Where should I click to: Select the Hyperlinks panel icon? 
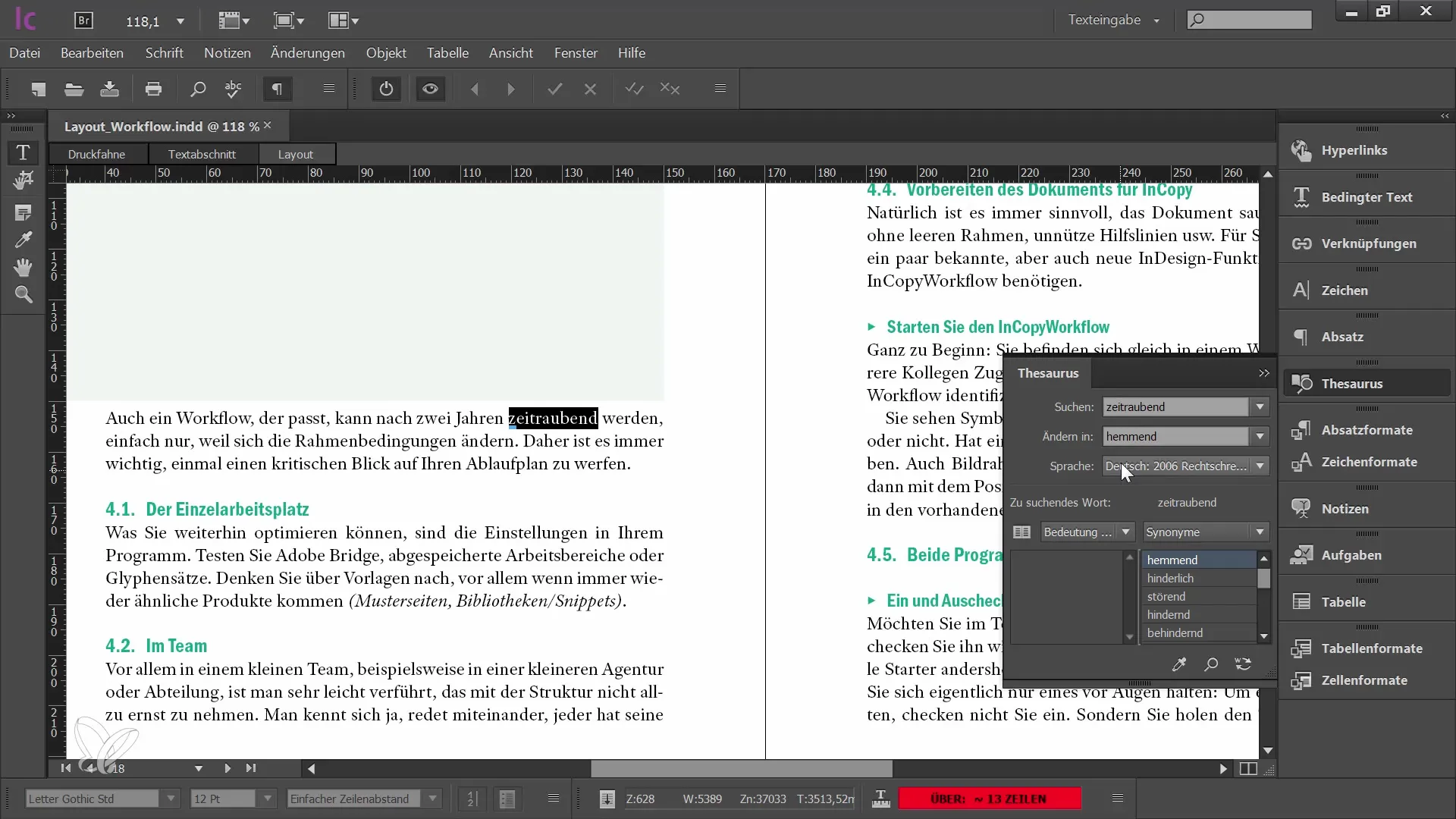point(1302,150)
